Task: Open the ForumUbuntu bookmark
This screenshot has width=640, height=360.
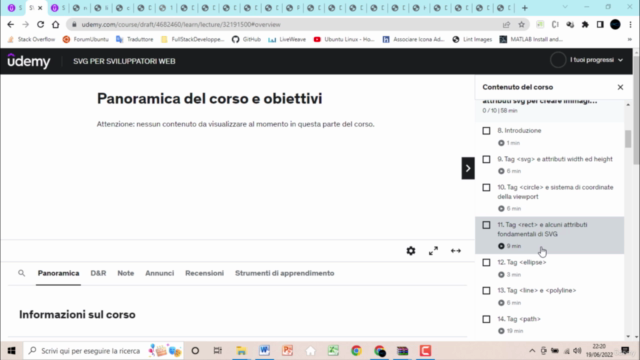Action: coord(86,39)
